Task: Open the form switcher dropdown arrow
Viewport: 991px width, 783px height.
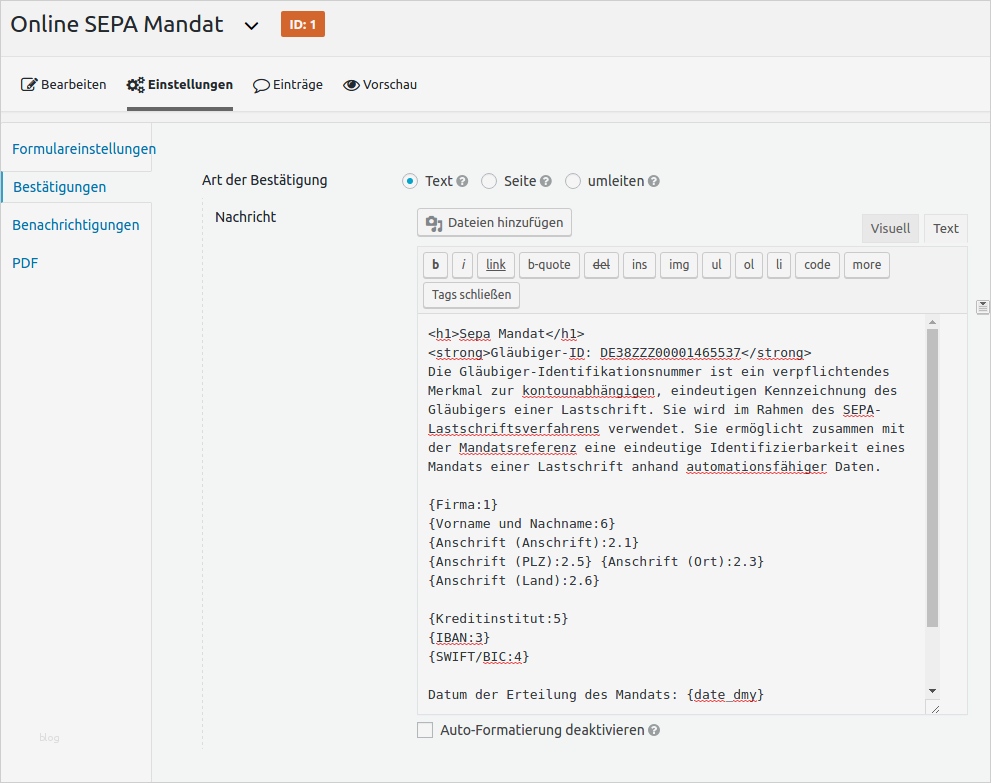Action: click(x=251, y=26)
